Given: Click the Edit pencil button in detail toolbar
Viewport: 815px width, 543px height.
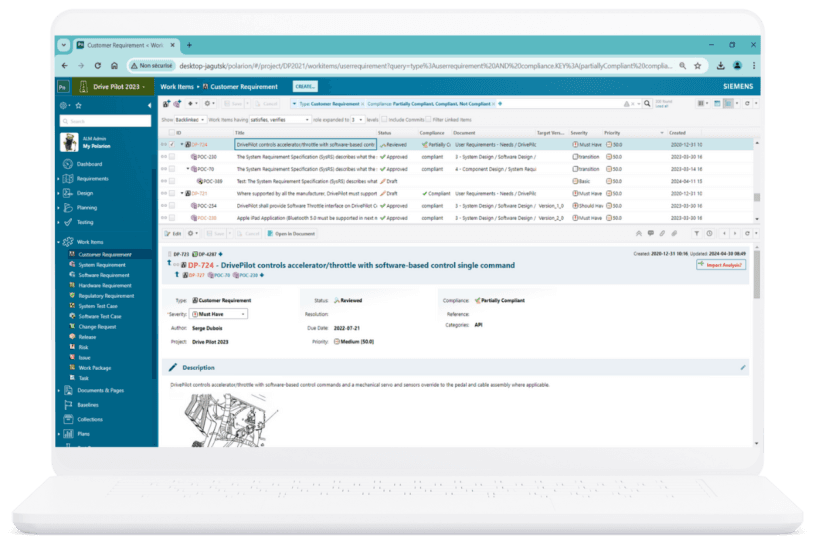Looking at the screenshot, I should pos(172,233).
